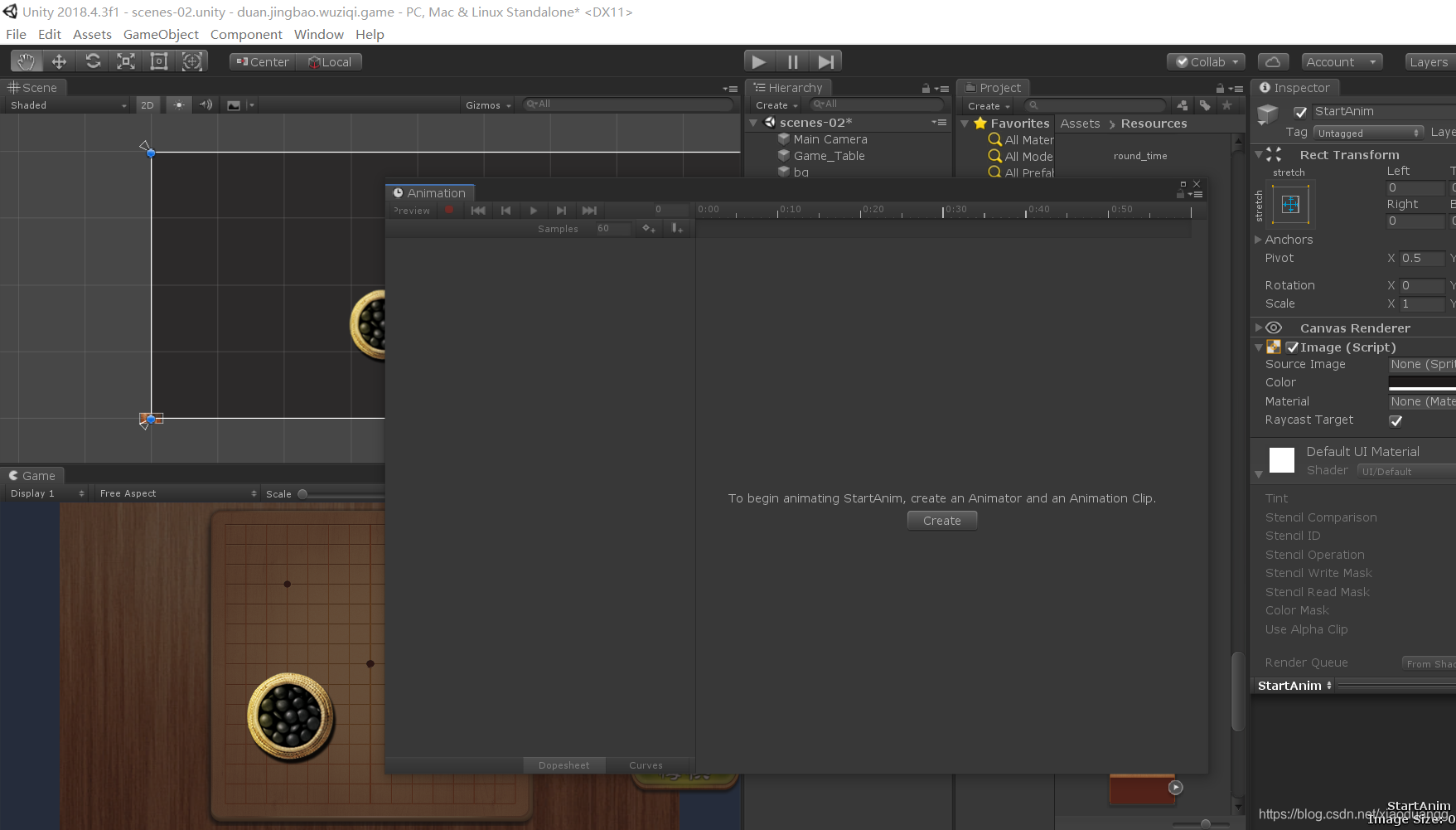This screenshot has width=1456, height=830.
Task: Open the Layers dropdown
Action: click(x=1430, y=62)
